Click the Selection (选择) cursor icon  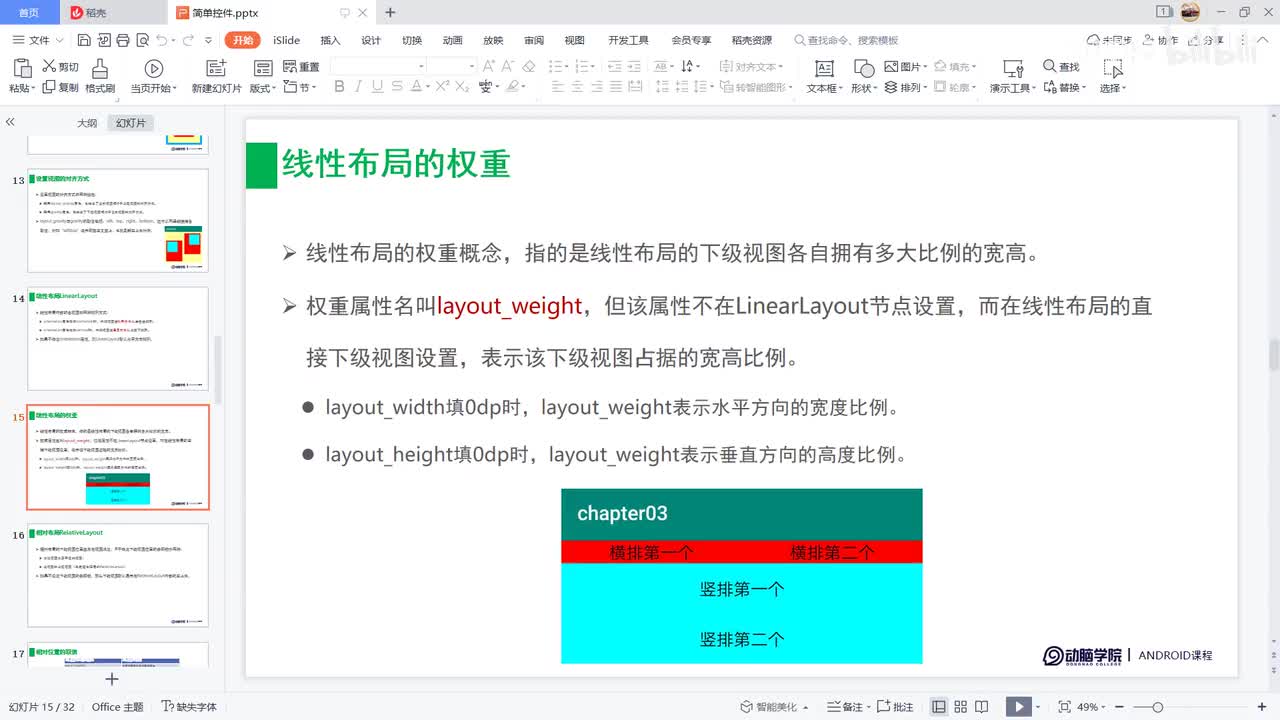(x=1113, y=68)
